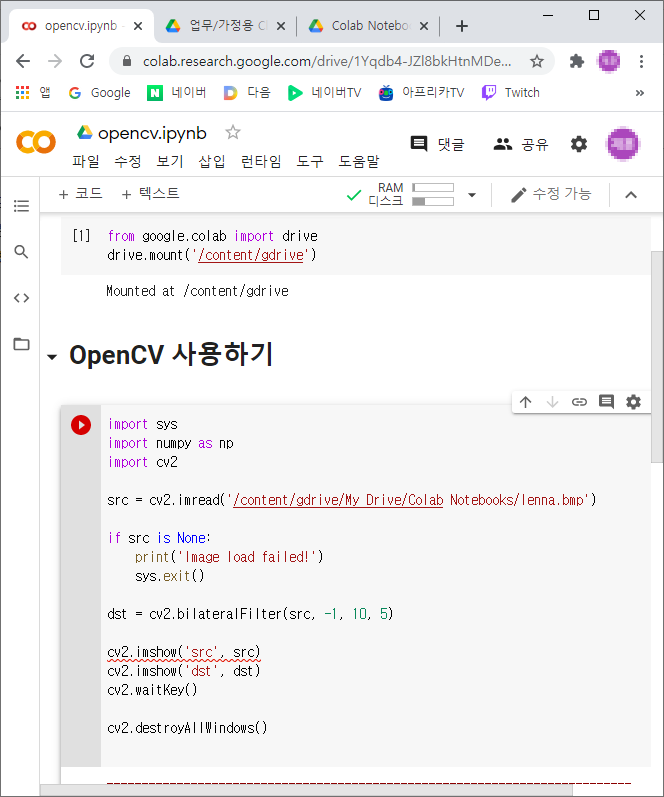Click the 공유 share button

tap(521, 144)
